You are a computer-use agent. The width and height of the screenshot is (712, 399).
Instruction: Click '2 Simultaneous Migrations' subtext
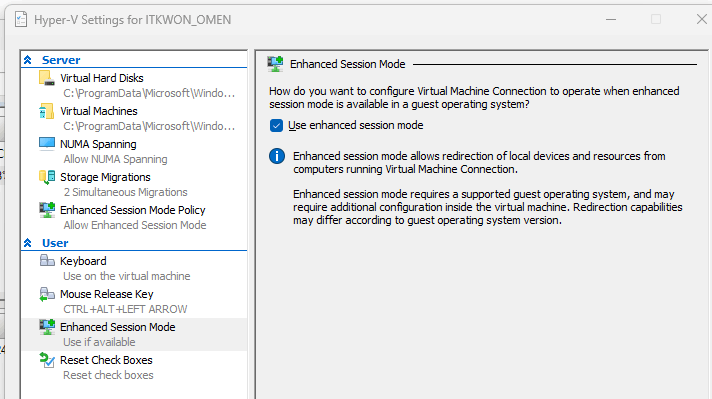coord(125,192)
